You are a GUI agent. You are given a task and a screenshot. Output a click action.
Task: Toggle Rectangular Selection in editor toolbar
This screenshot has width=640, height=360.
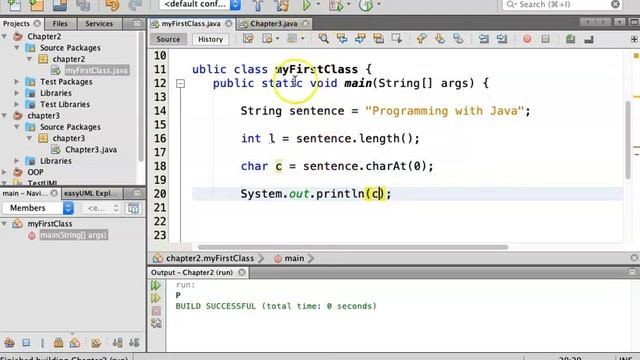click(x=397, y=39)
